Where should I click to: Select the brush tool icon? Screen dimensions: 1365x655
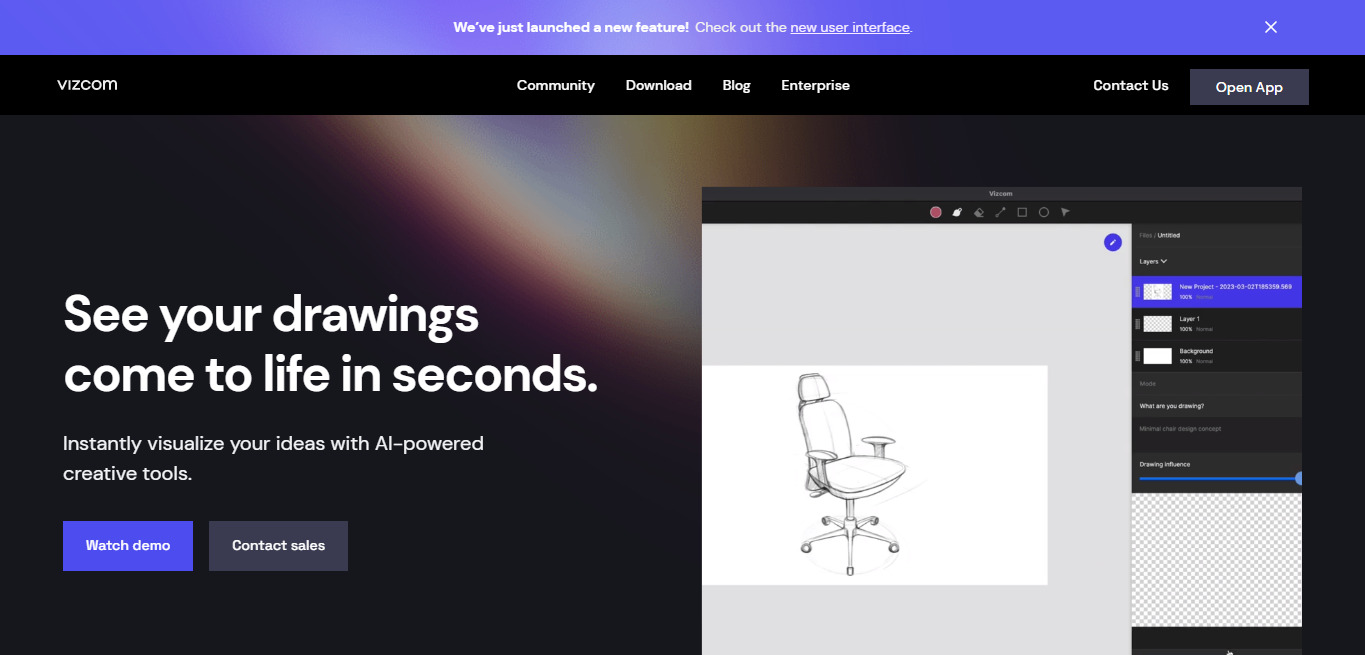click(x=957, y=212)
